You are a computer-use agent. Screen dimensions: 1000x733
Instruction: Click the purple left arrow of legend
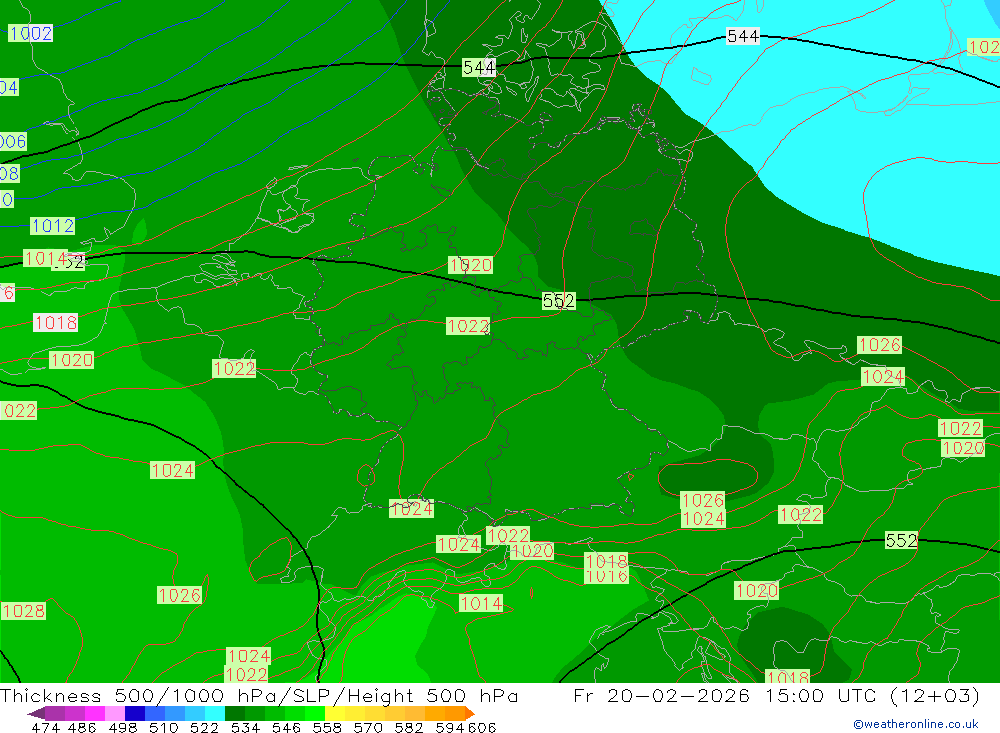(36, 714)
